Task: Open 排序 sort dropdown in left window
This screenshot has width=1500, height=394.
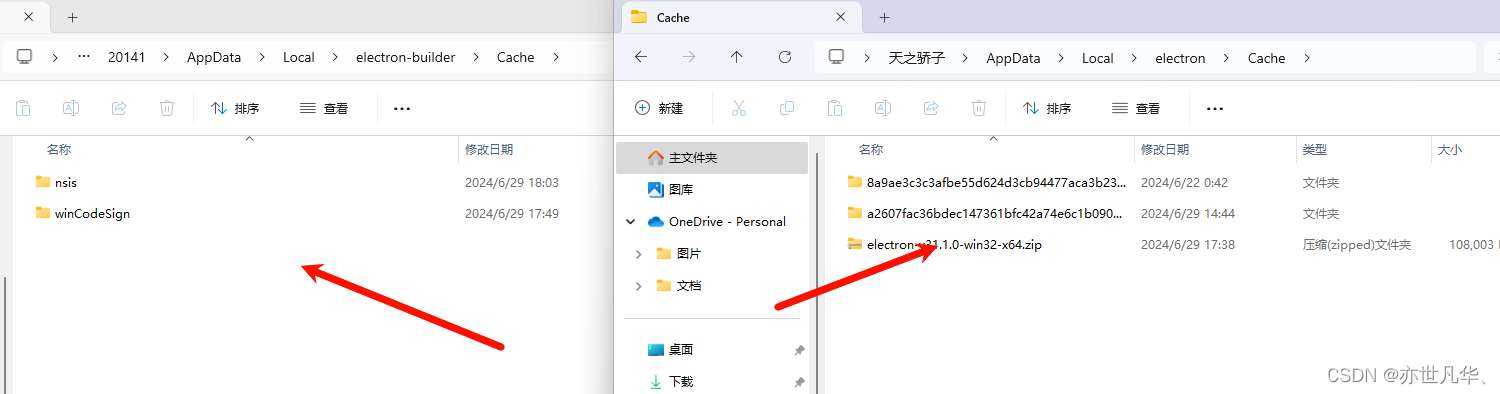Action: point(235,108)
